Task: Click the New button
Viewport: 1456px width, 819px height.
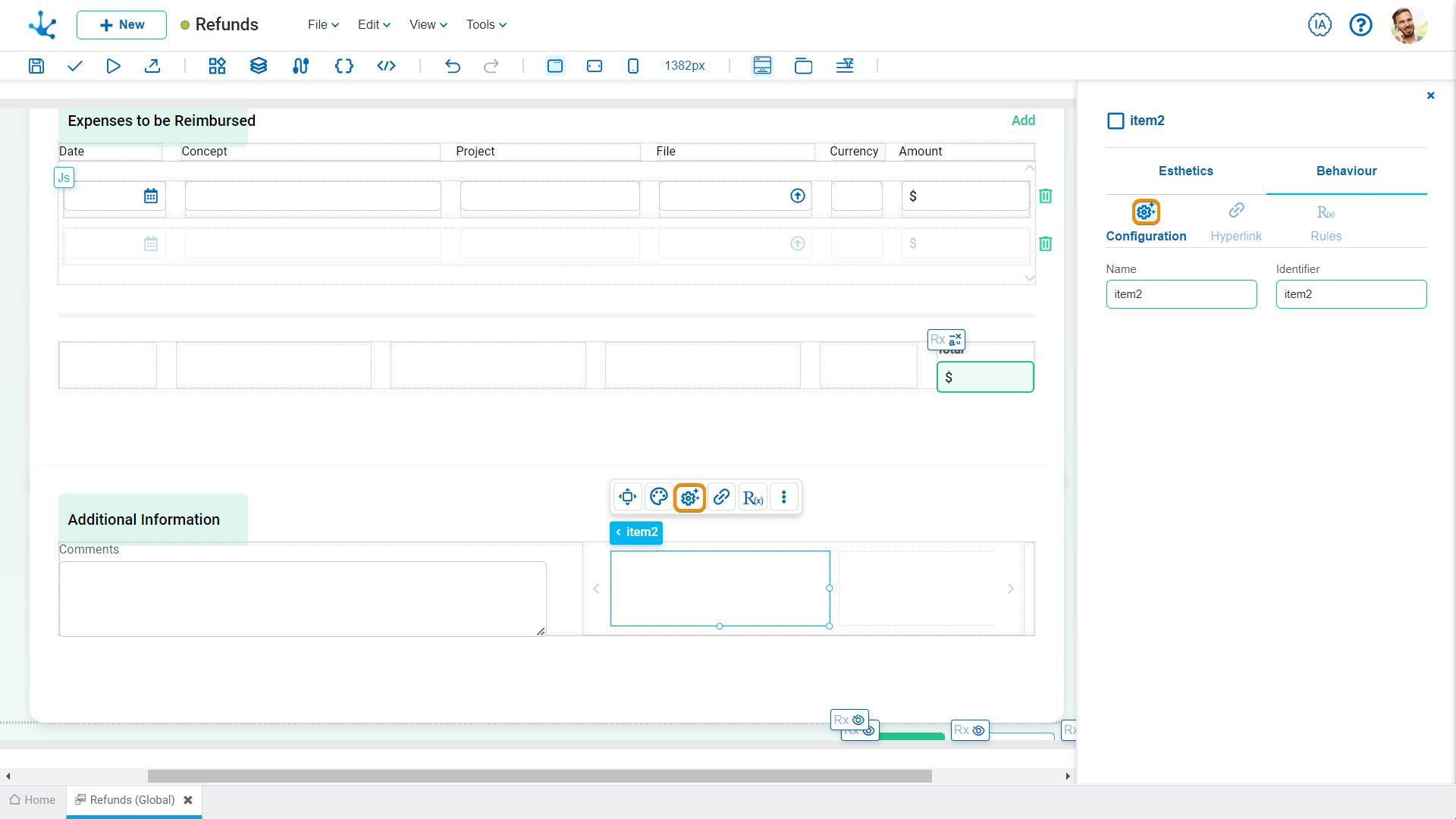Action: point(121,24)
